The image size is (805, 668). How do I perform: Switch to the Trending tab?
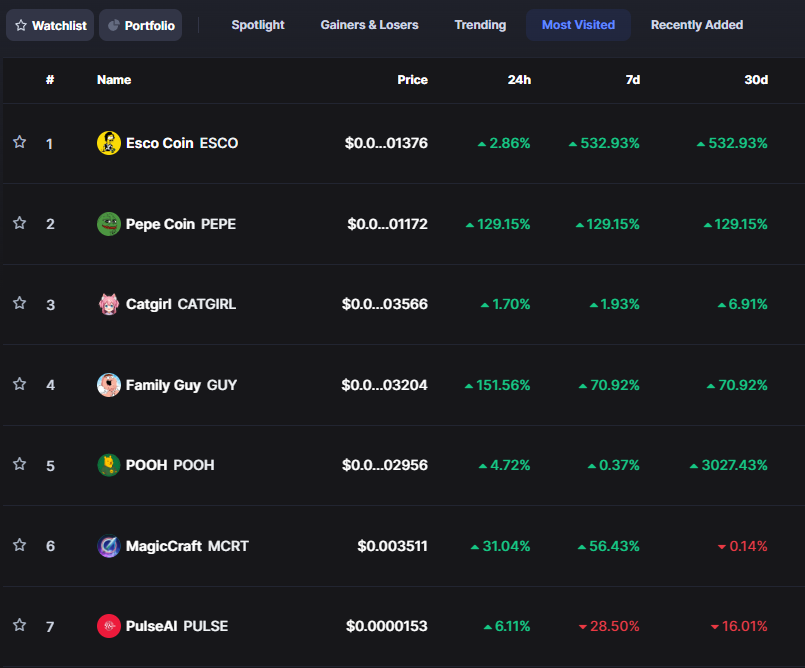480,25
